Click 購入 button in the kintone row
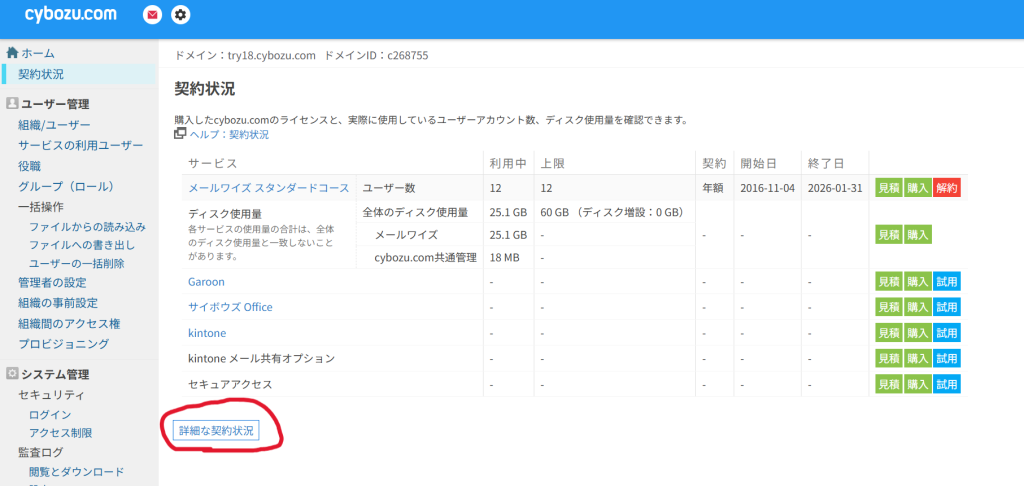The width and height of the screenshot is (1024, 486). click(917, 332)
